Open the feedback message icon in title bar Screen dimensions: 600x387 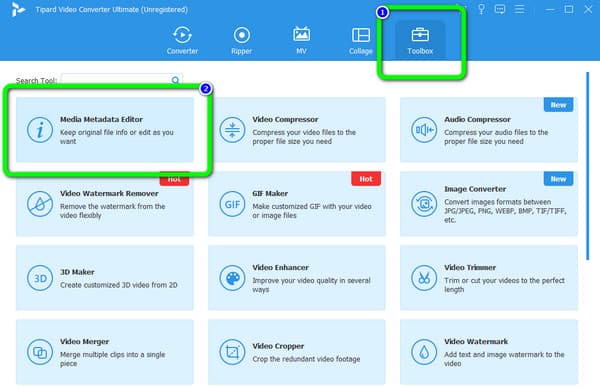point(500,9)
